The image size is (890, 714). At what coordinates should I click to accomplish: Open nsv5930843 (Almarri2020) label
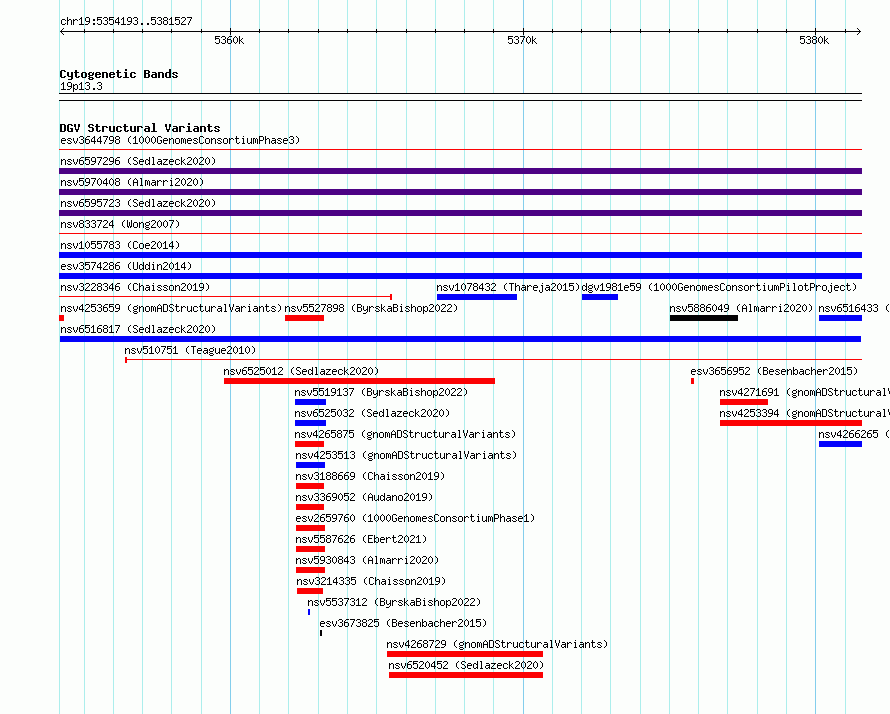pos(367,560)
